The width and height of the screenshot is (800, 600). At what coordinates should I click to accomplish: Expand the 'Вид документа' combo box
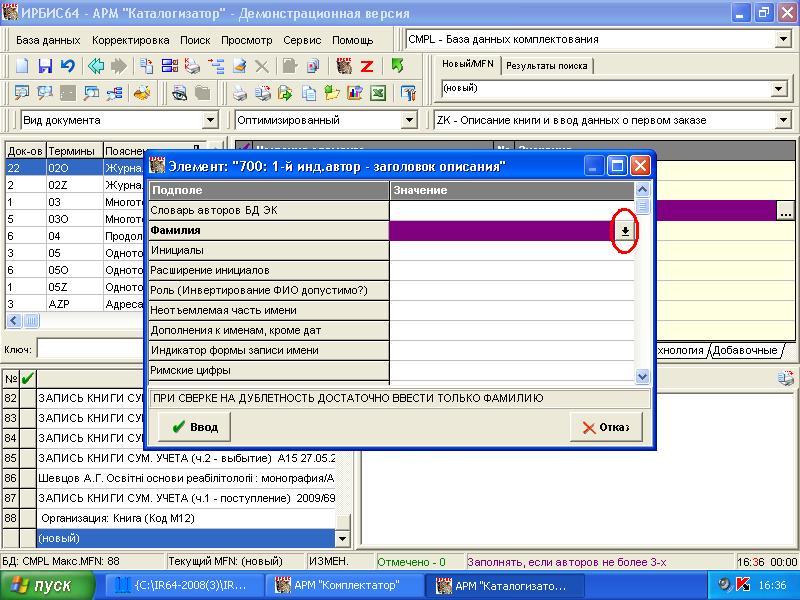(210, 120)
